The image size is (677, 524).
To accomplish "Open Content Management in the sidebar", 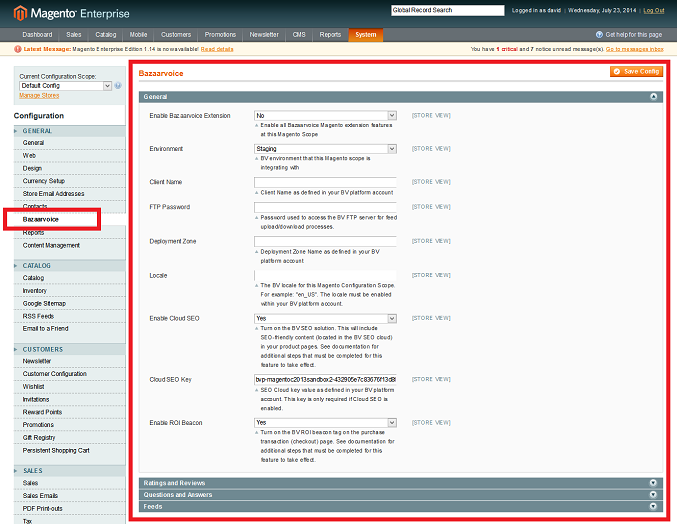I will tap(51, 245).
